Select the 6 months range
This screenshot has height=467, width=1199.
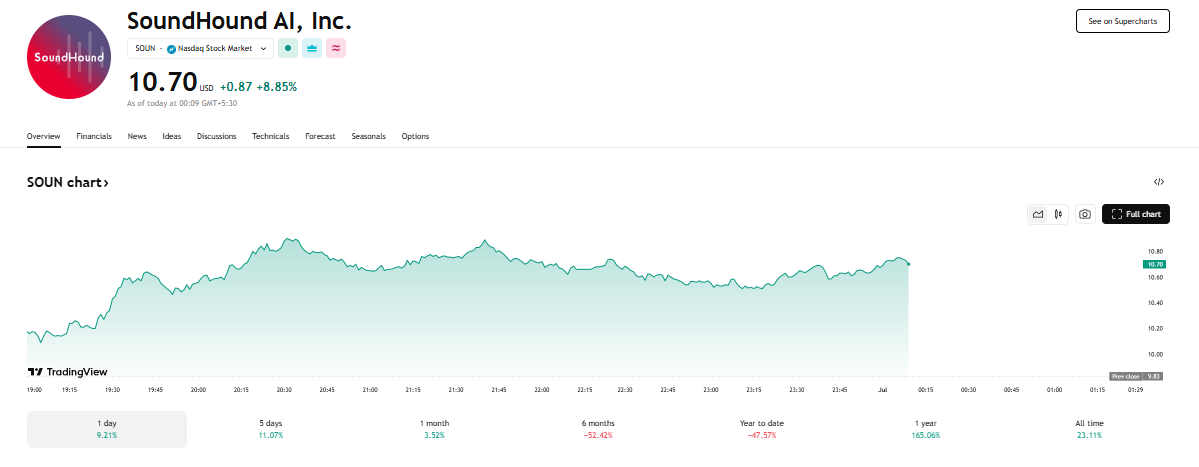click(598, 429)
